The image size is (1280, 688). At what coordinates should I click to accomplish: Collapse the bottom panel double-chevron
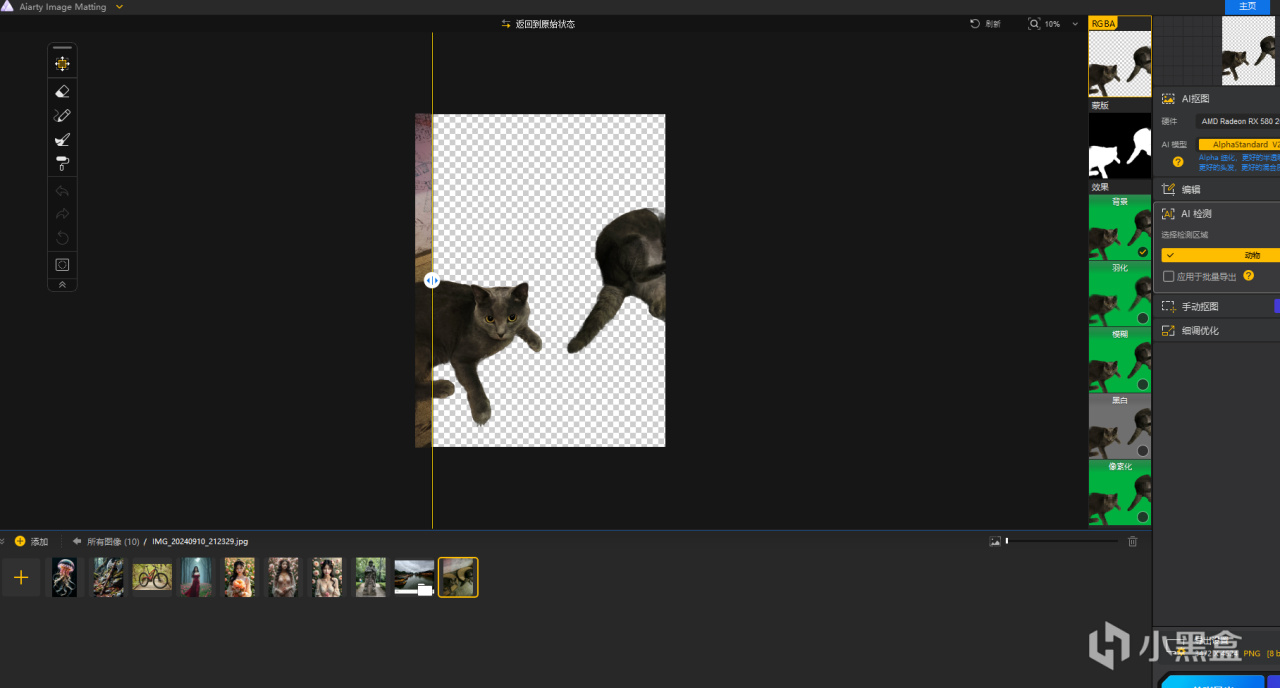3,541
